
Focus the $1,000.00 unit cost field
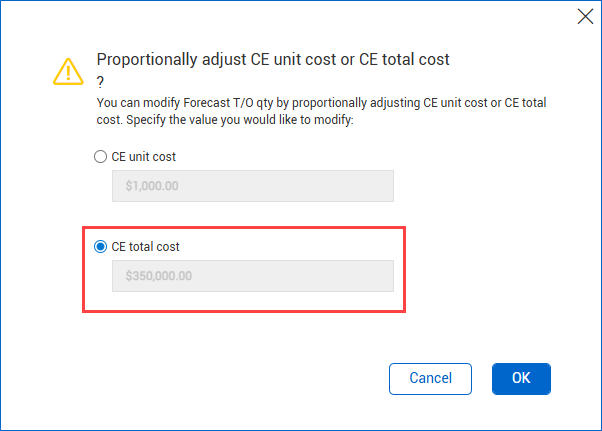(x=253, y=186)
